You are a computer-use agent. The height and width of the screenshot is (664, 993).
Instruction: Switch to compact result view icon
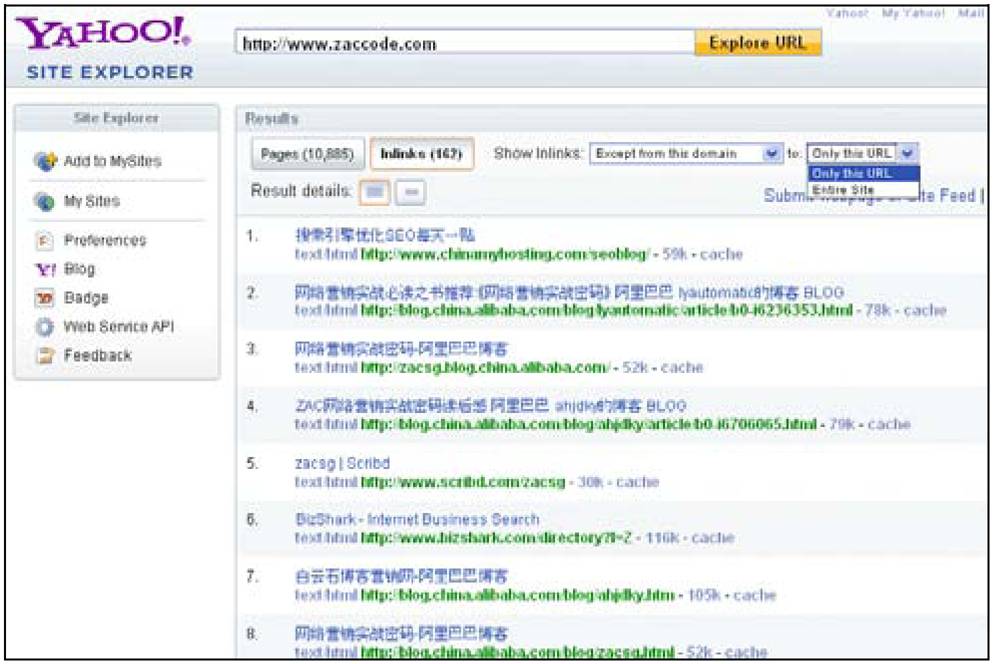coord(410,192)
